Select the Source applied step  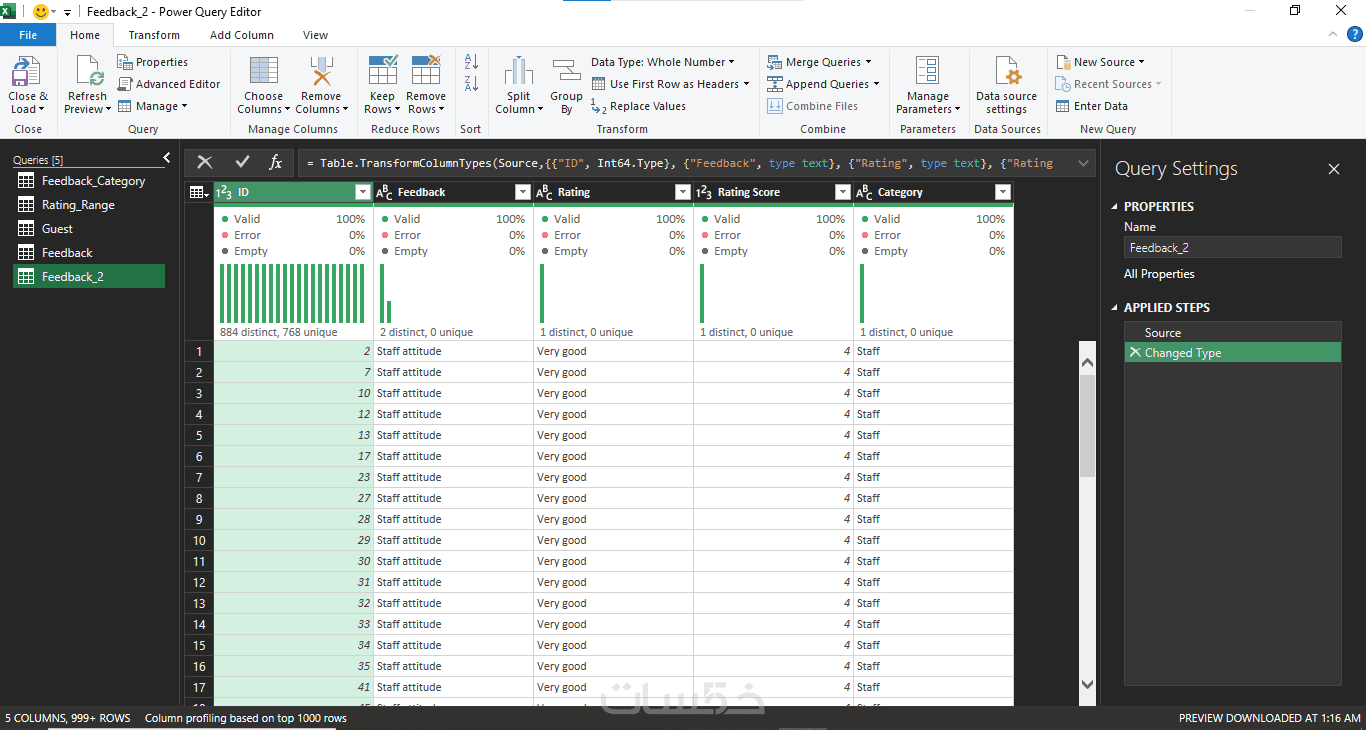coord(1232,333)
